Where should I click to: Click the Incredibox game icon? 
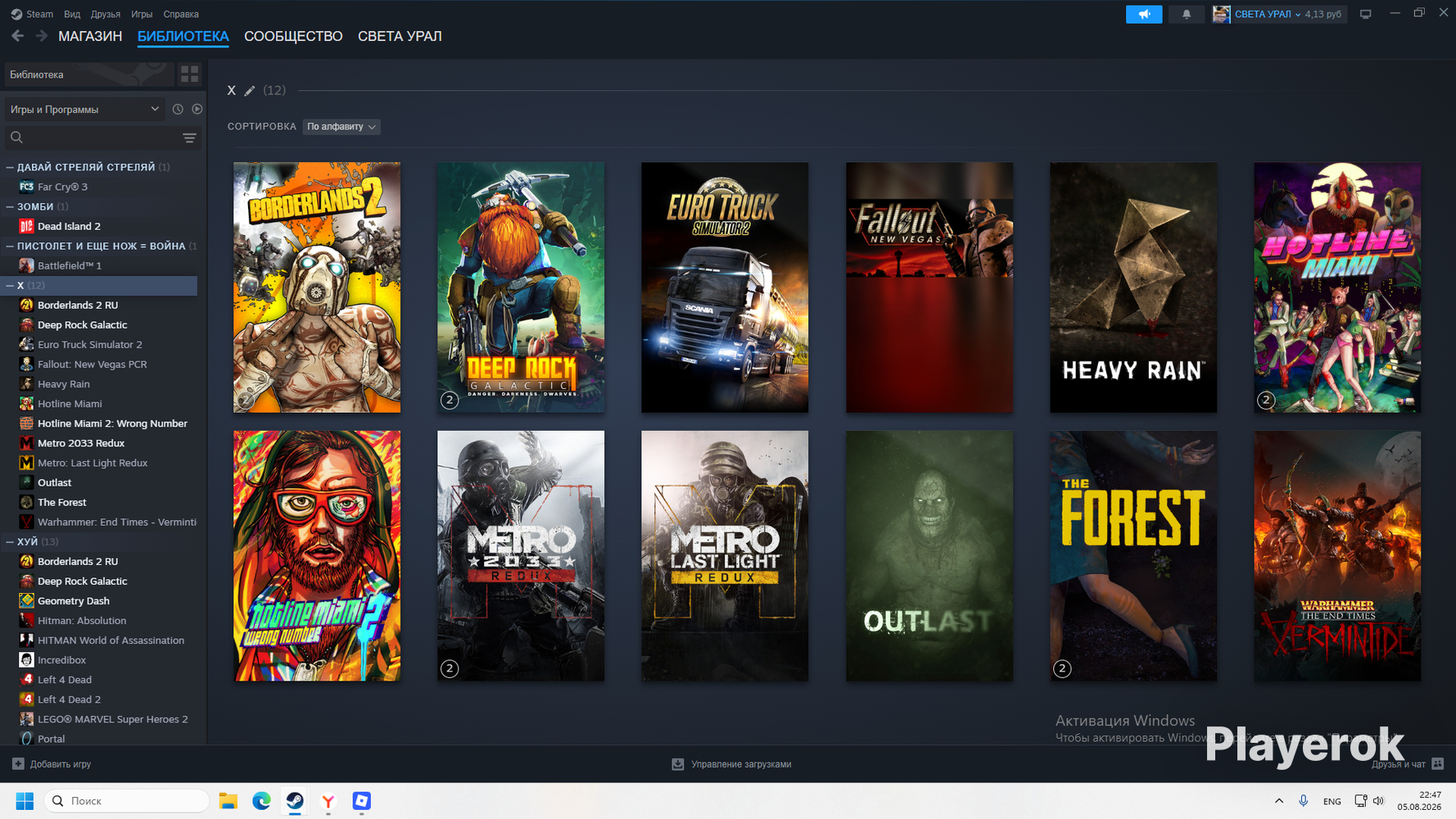tap(26, 659)
